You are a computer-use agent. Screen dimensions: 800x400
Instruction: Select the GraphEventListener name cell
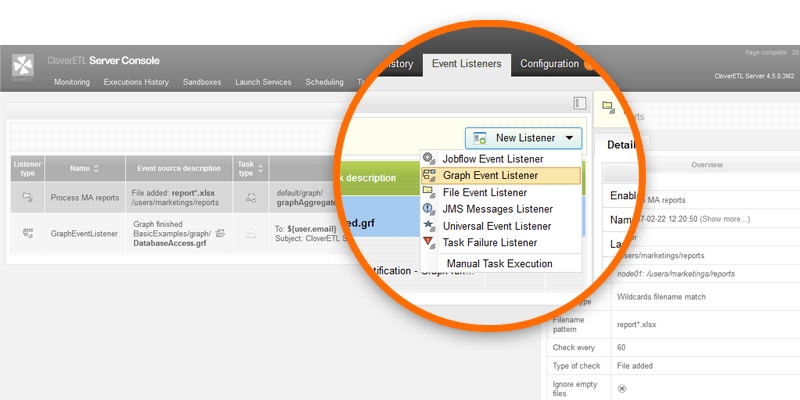click(x=84, y=234)
